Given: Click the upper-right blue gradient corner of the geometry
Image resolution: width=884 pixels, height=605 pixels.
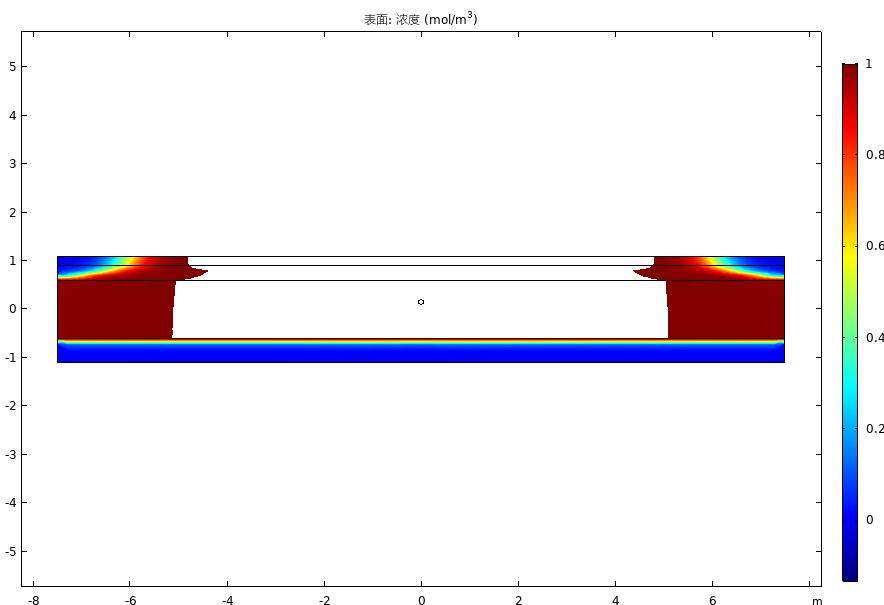Looking at the screenshot, I should (x=770, y=264).
